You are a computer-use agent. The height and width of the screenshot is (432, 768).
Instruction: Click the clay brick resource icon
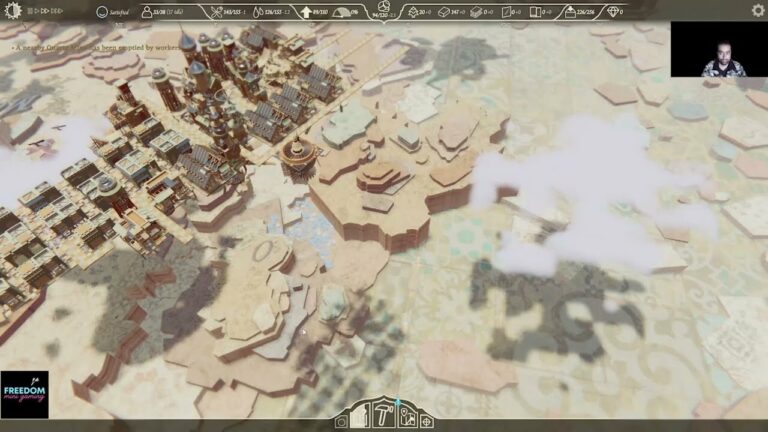click(444, 12)
